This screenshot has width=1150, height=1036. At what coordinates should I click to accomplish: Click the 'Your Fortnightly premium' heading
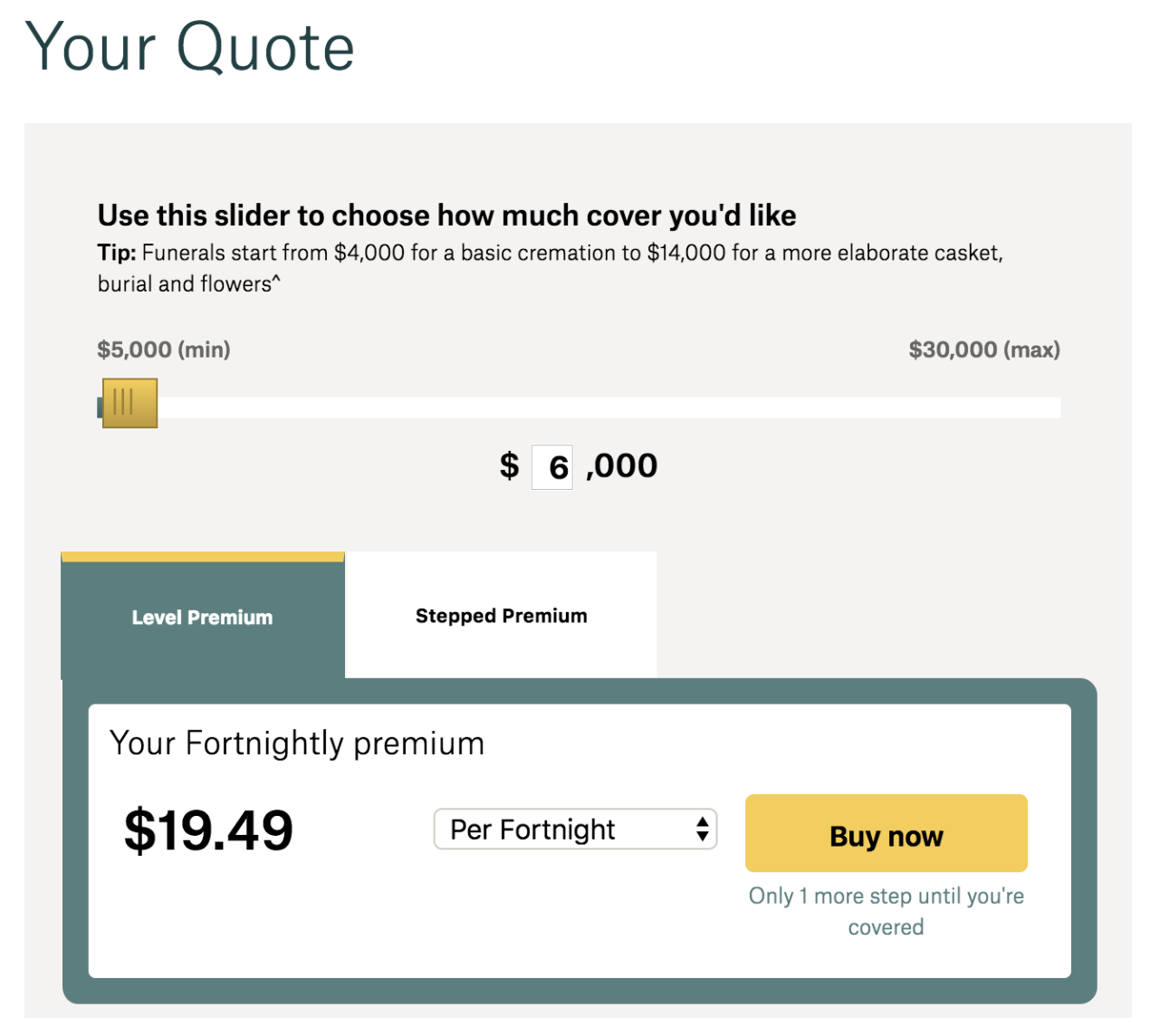[x=297, y=743]
